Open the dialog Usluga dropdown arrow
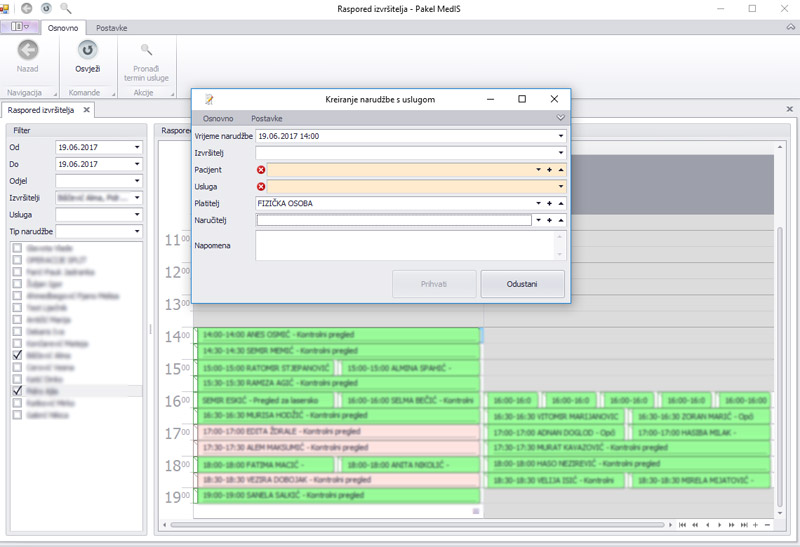 tap(561, 187)
